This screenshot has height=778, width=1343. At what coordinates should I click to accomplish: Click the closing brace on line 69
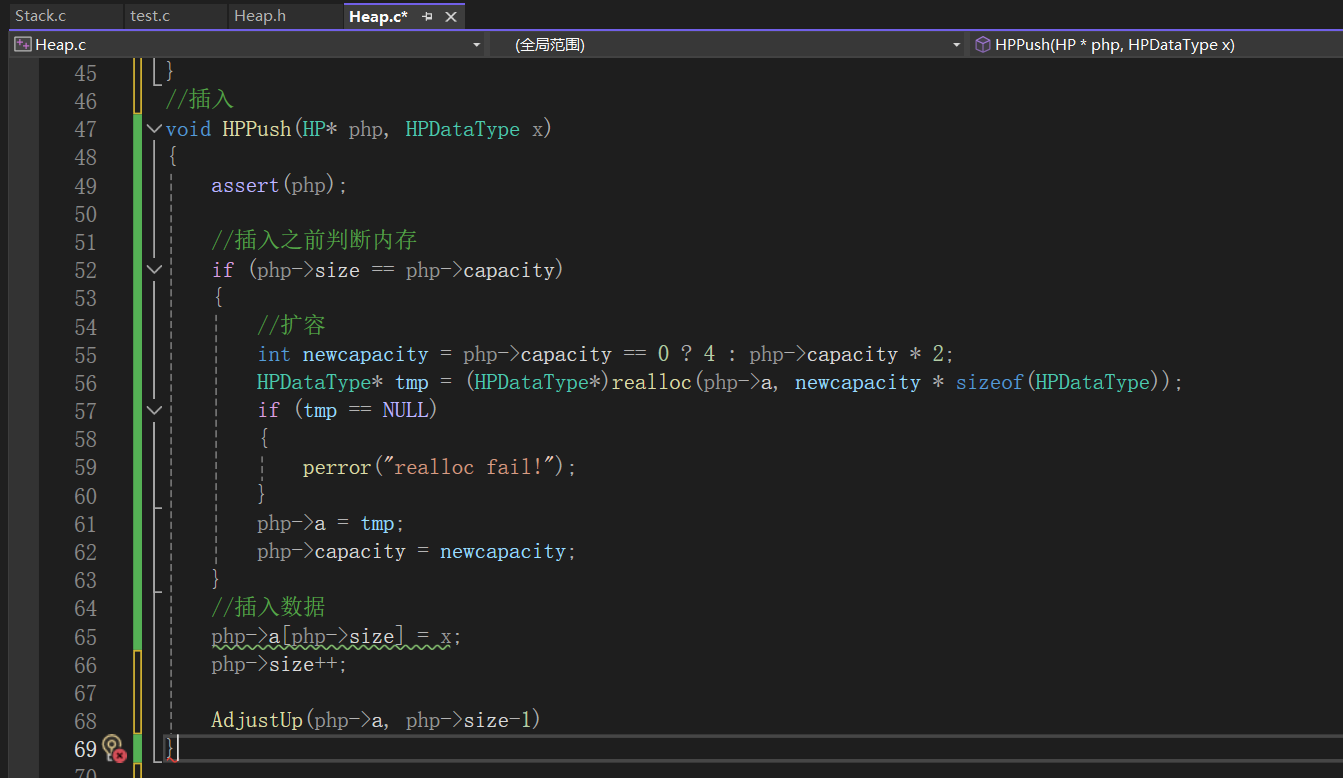pos(170,748)
